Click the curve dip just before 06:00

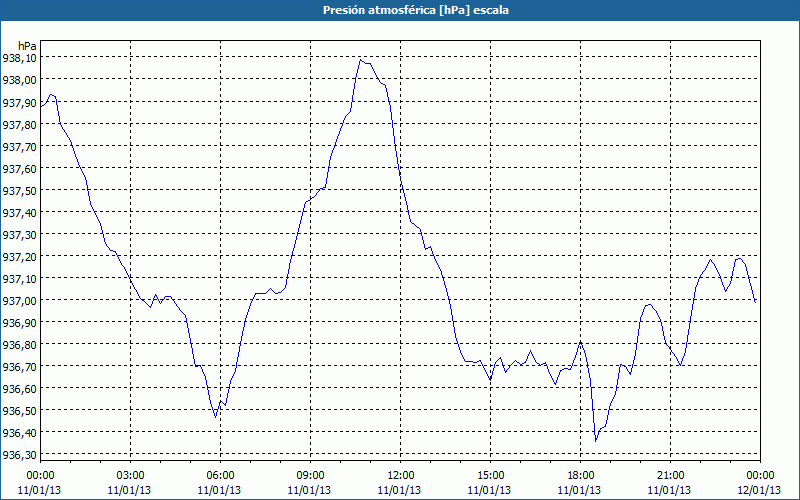tap(215, 417)
